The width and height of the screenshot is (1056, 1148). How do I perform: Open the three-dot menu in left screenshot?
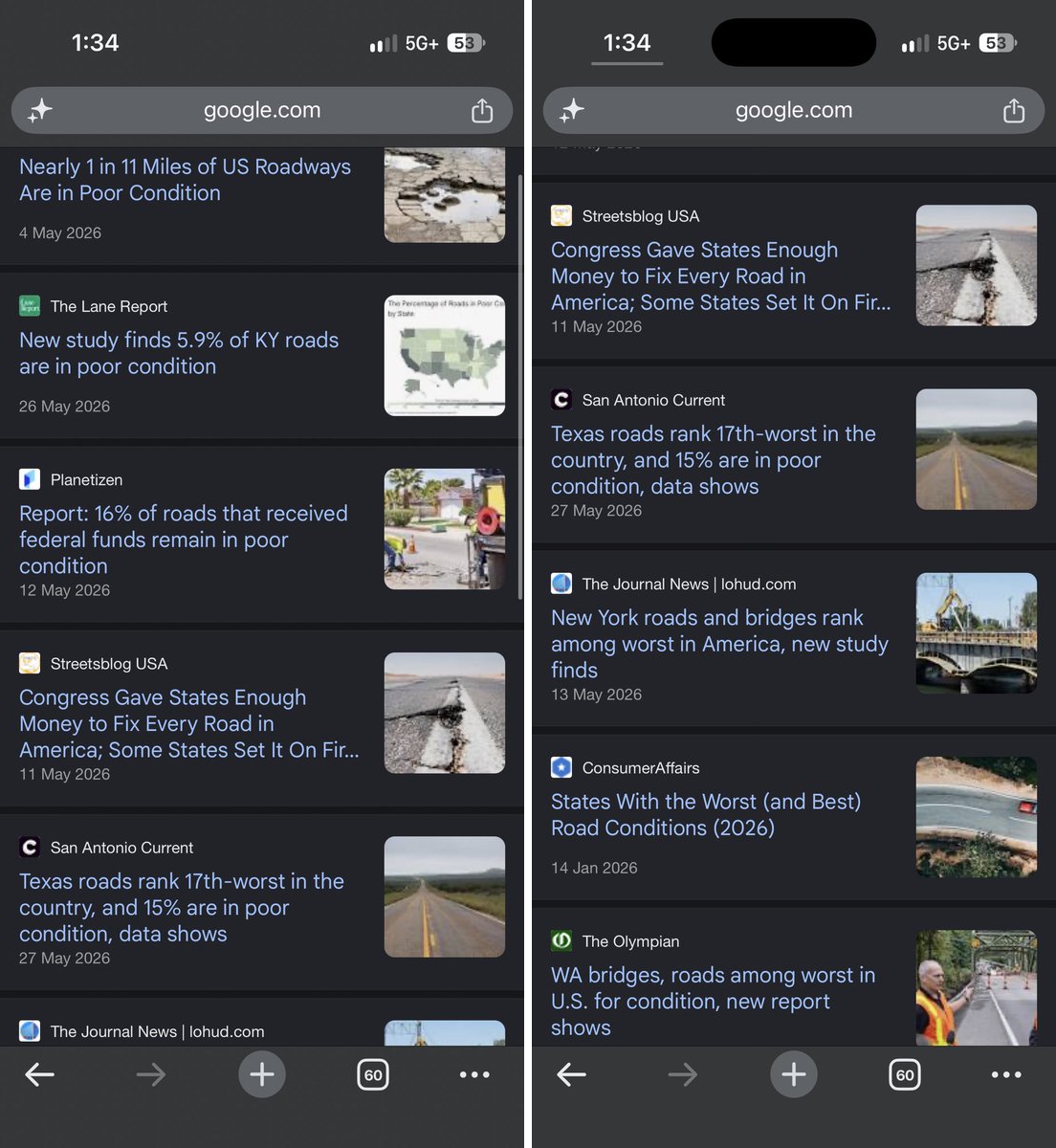click(x=474, y=1074)
